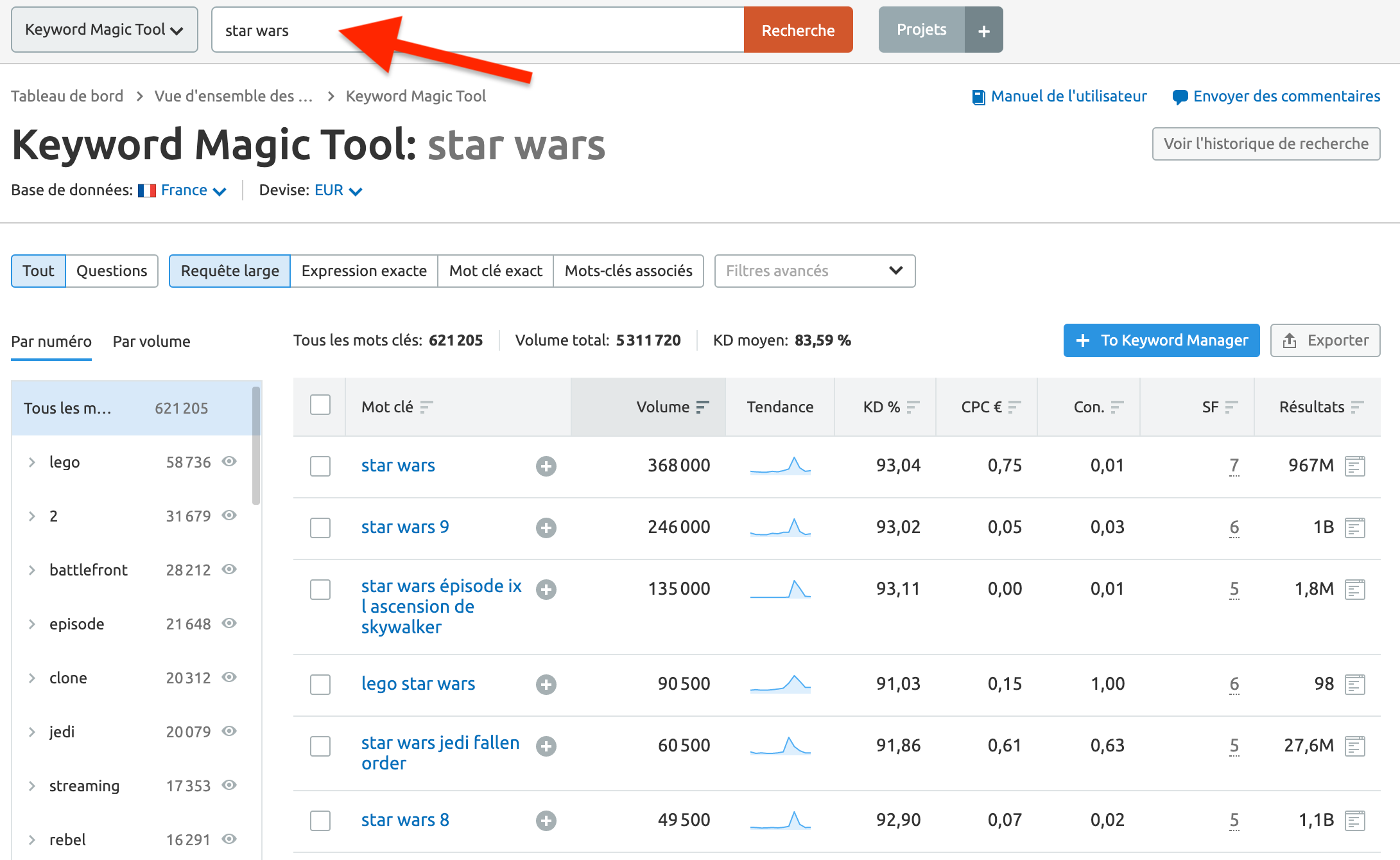Click the Exporter button

coord(1325,340)
